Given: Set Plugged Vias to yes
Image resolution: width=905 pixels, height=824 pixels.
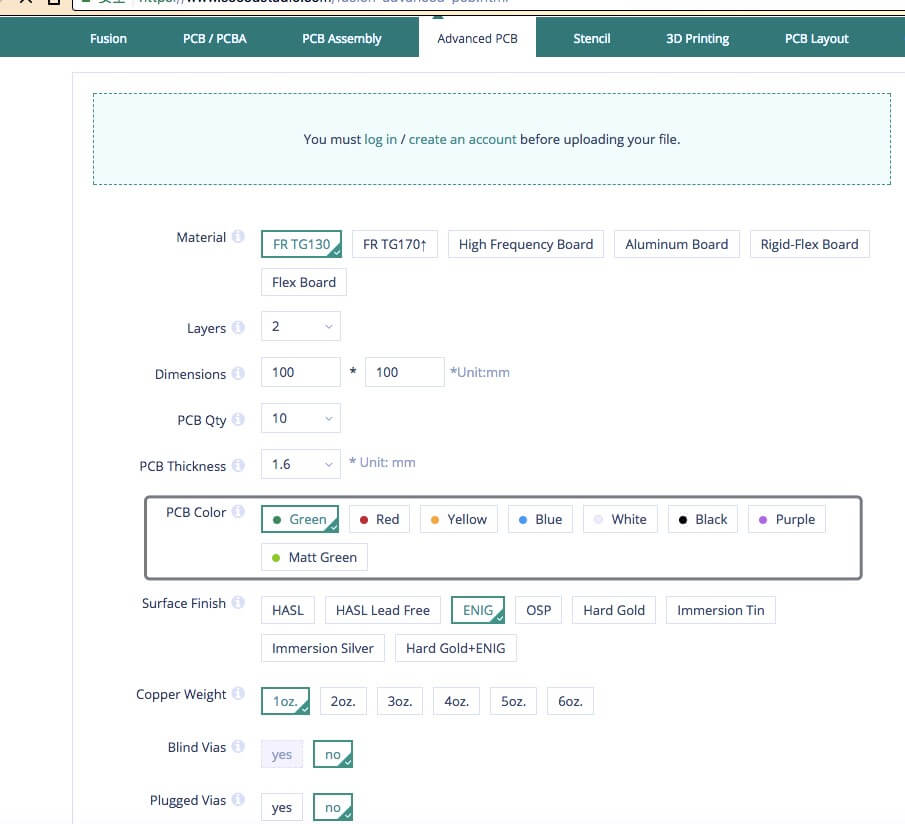Looking at the screenshot, I should [281, 807].
